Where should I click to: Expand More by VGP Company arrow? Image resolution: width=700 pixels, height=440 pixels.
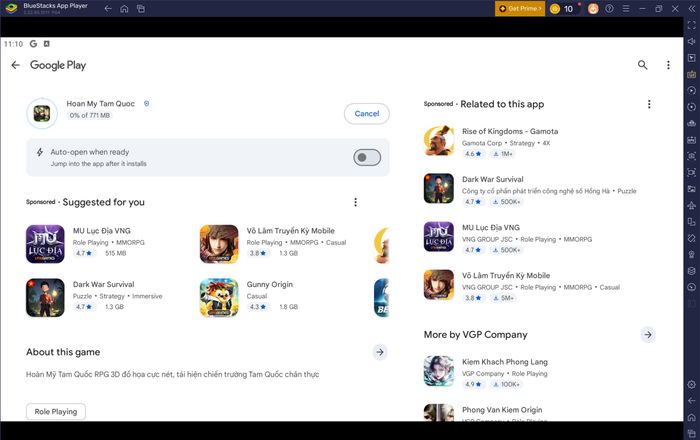(x=648, y=335)
